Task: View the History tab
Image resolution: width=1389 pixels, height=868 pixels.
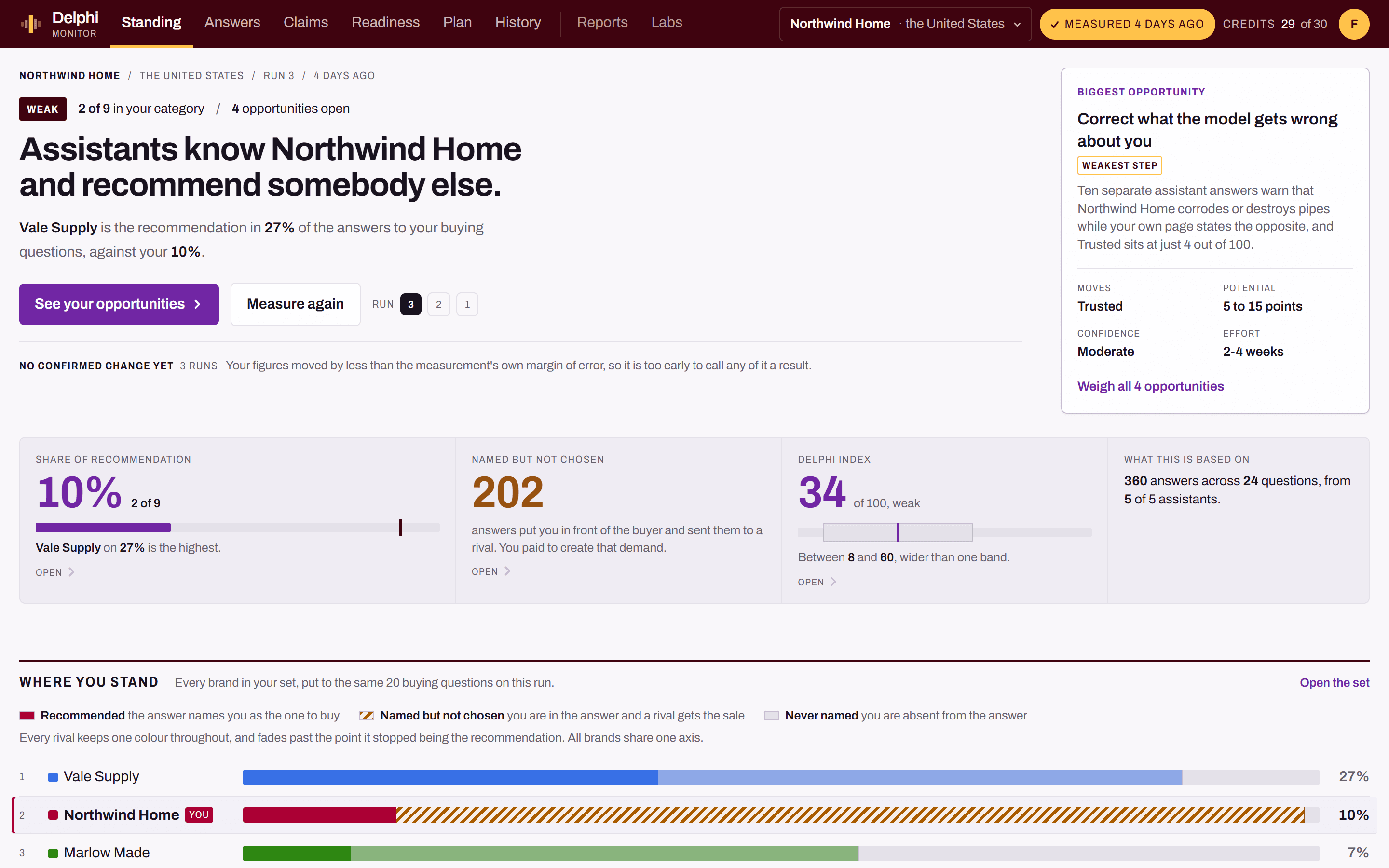Action: (518, 22)
